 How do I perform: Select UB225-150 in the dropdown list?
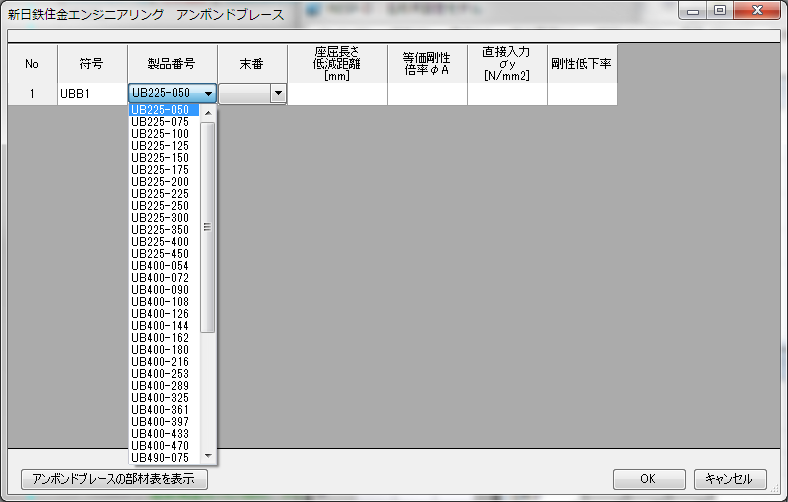pyautogui.click(x=164, y=158)
